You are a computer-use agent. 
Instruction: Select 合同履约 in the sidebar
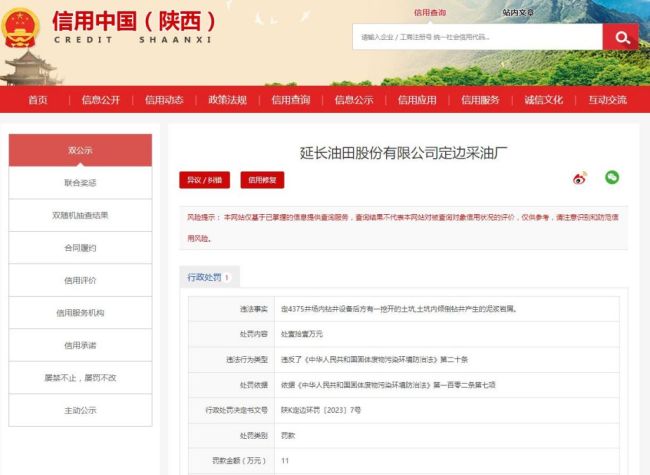coord(80,248)
